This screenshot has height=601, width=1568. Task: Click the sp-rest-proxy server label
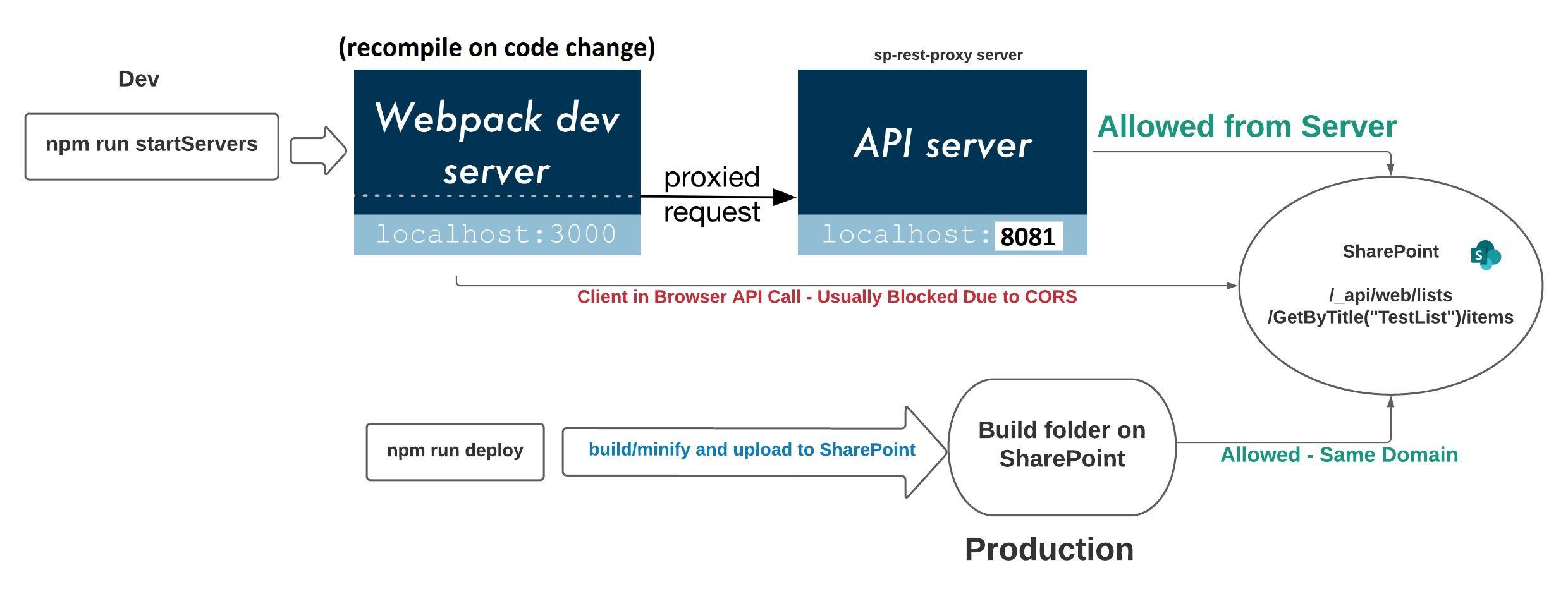(948, 56)
